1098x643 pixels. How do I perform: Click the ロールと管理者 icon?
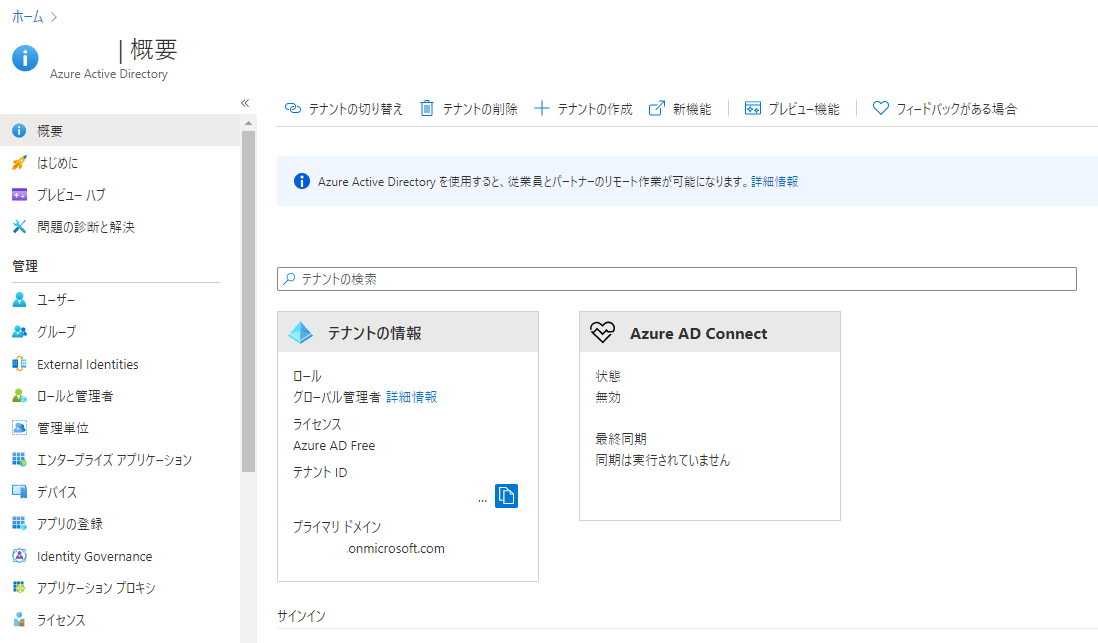[19, 396]
